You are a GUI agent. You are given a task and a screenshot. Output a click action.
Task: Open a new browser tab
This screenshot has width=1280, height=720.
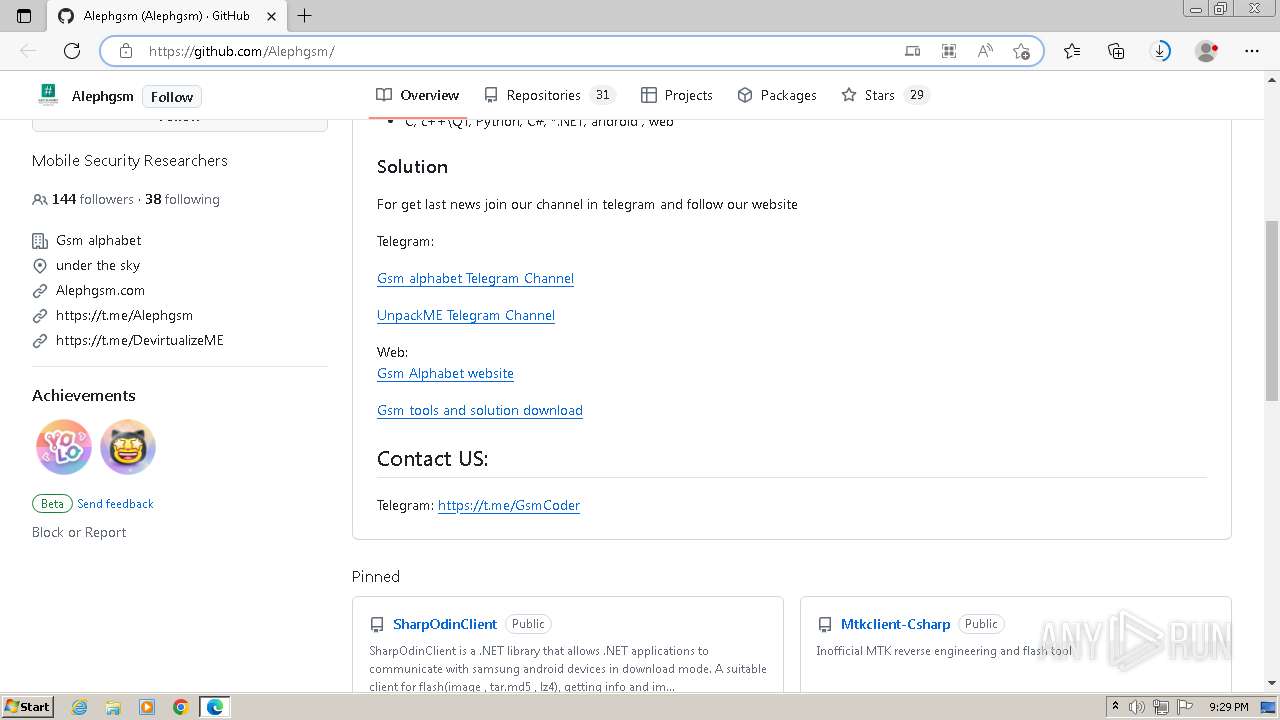point(305,16)
